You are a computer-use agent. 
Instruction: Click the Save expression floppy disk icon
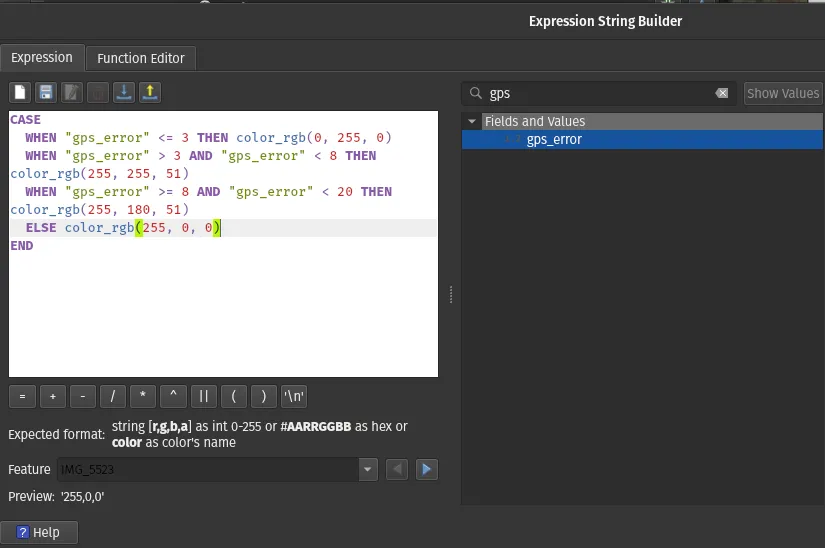pos(45,93)
